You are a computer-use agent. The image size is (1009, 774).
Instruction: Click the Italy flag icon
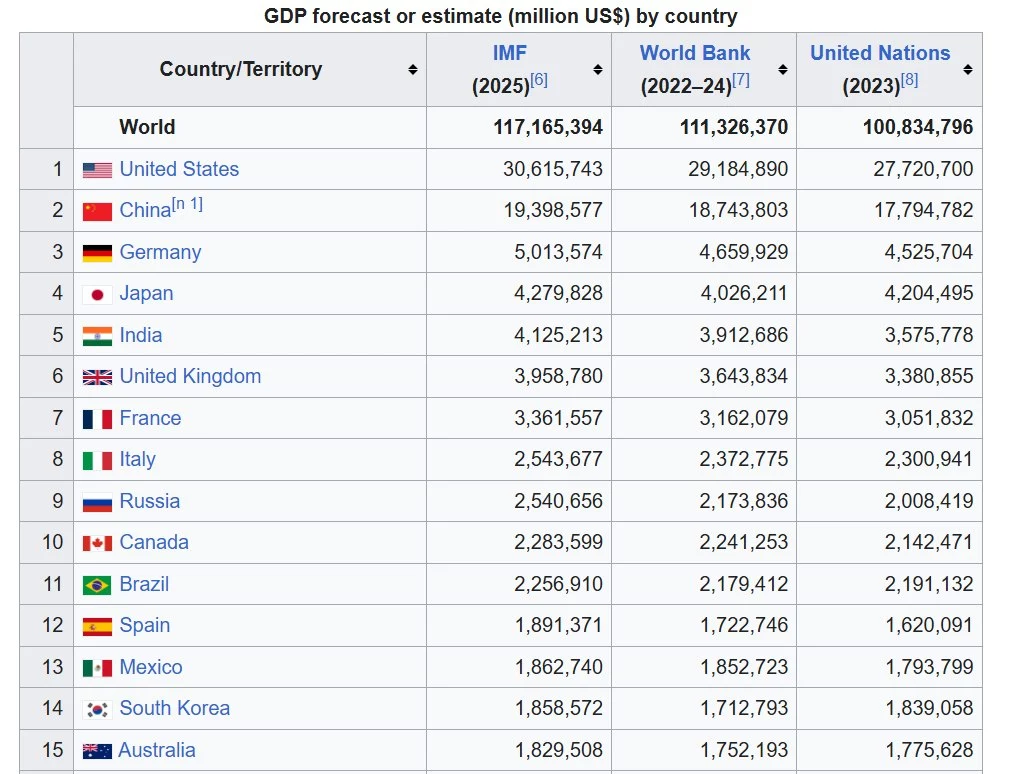click(x=97, y=460)
